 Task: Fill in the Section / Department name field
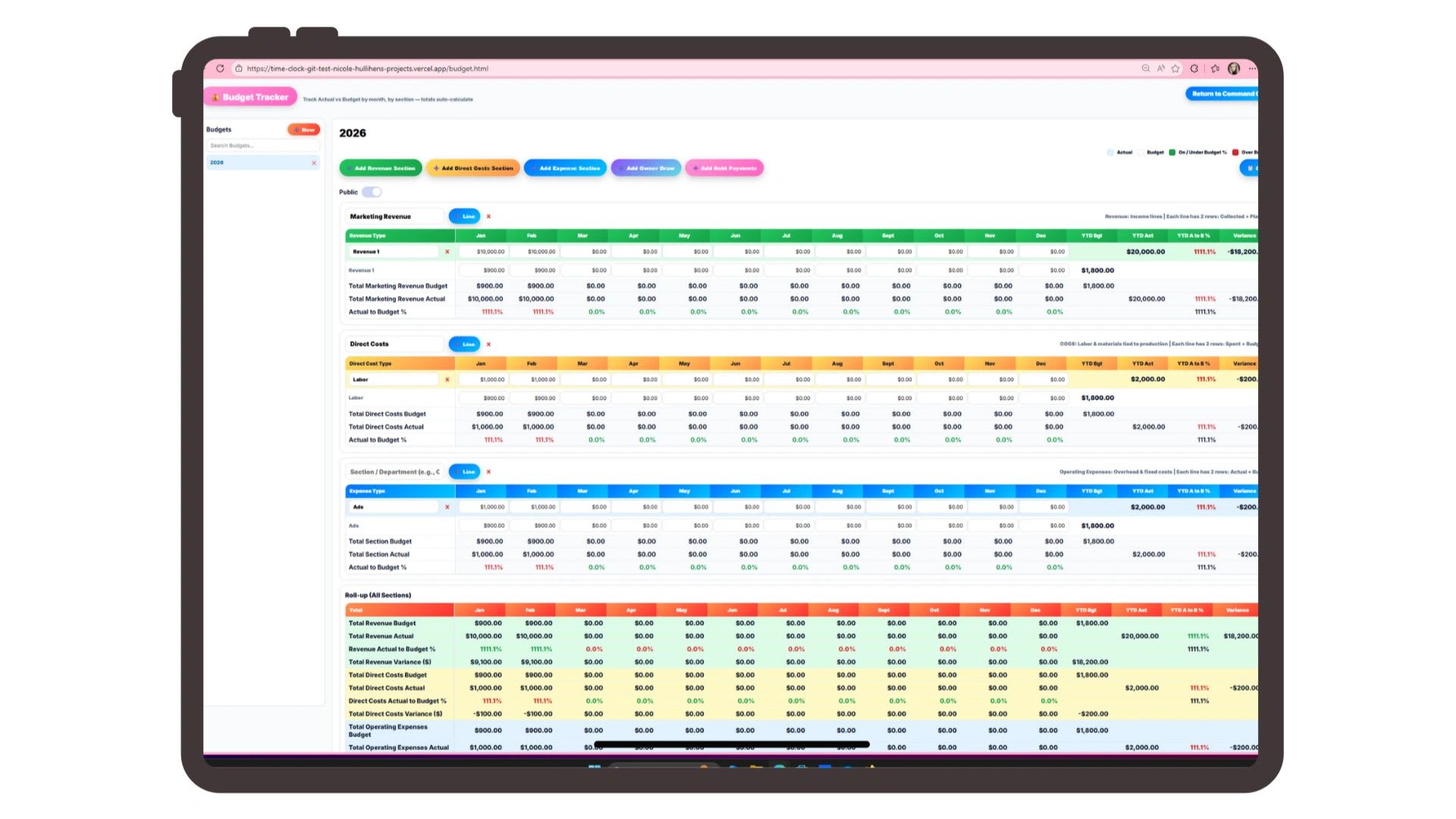point(394,472)
